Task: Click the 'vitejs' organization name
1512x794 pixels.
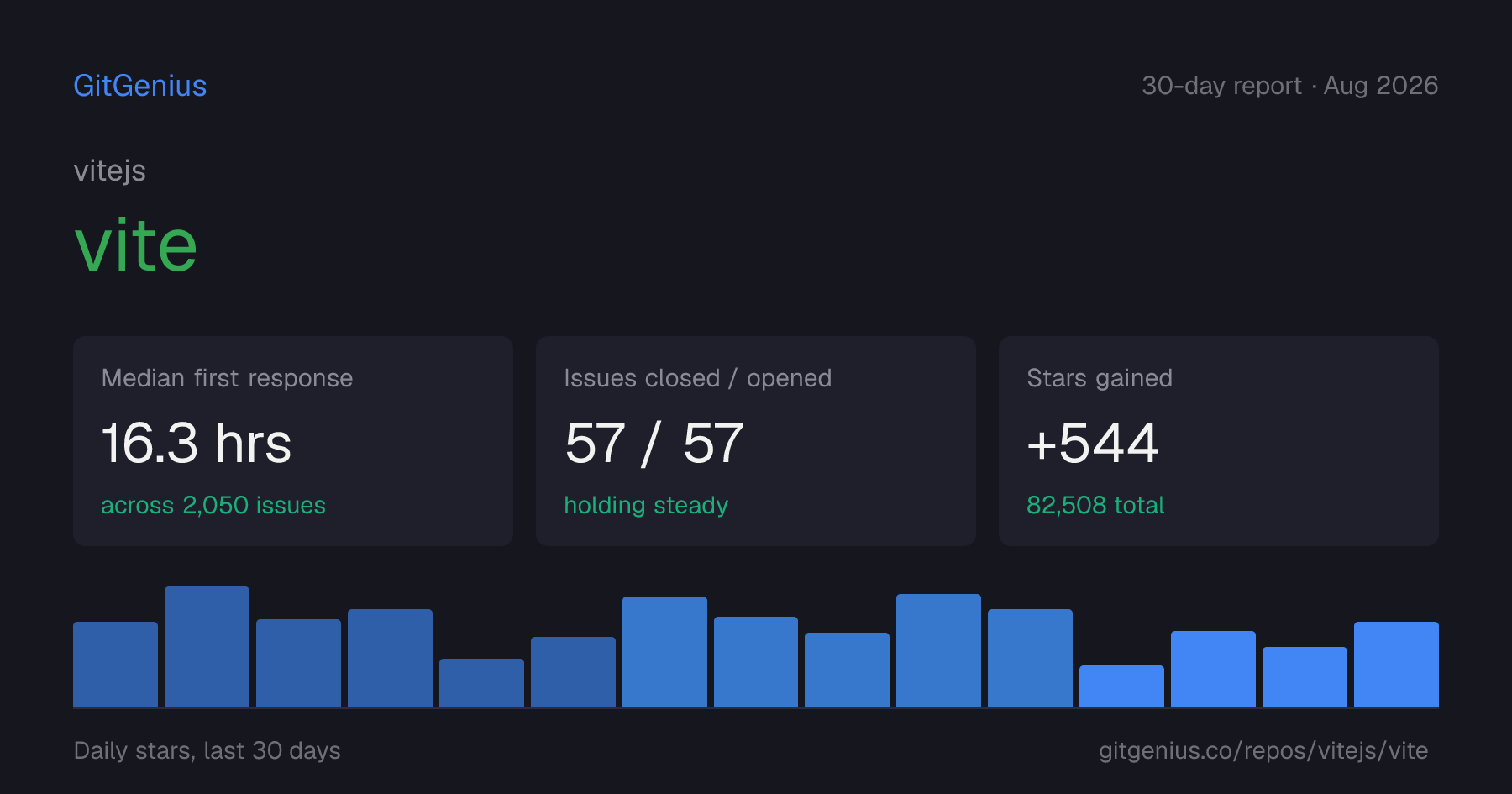Action: pyautogui.click(x=110, y=171)
